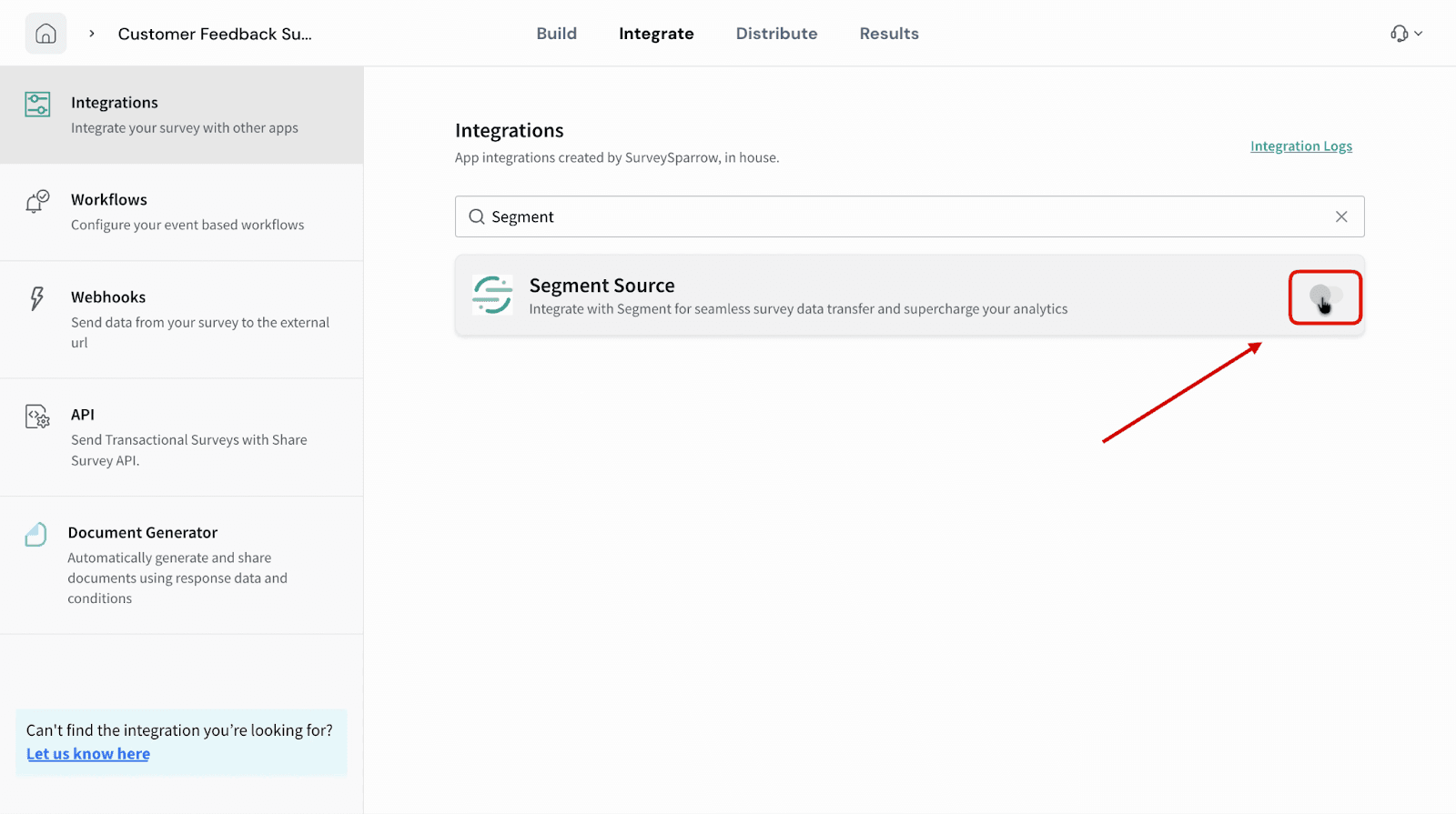Switch to the Build tab
Image resolution: width=1456 pixels, height=814 pixels.
557,34
